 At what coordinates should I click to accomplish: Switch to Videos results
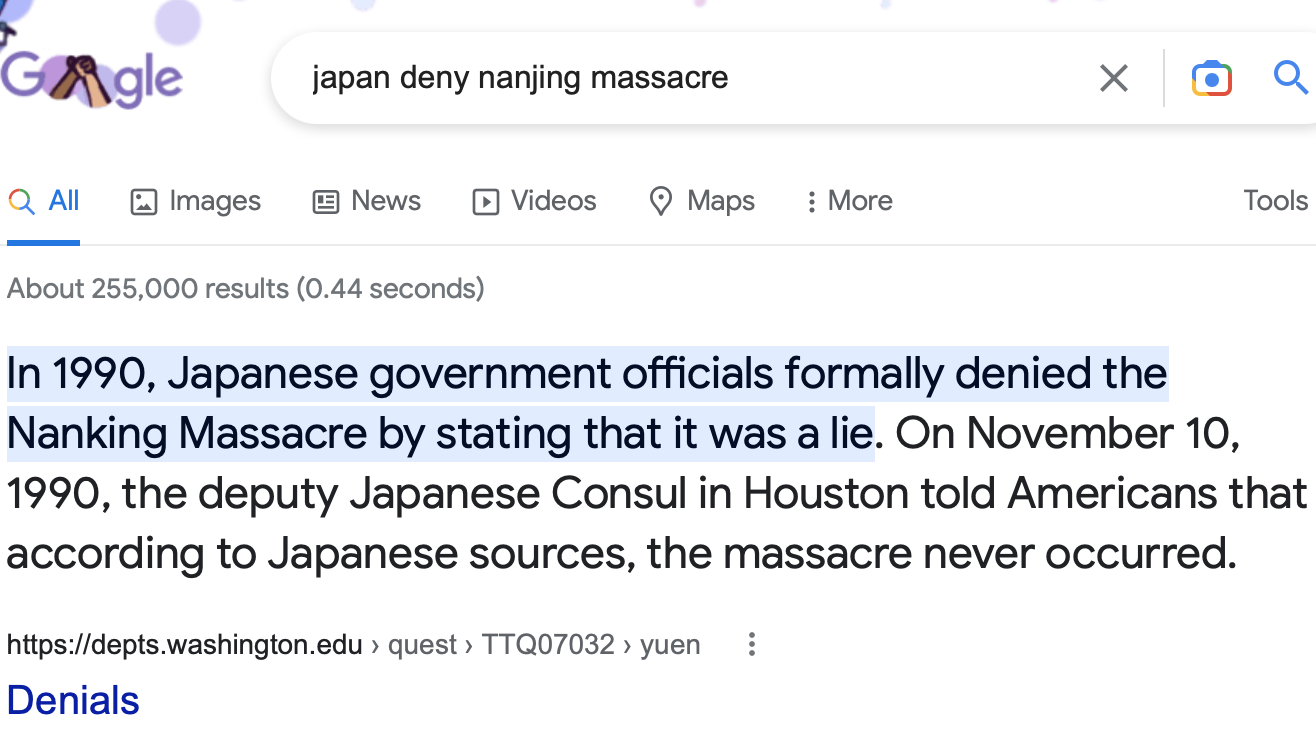[534, 201]
